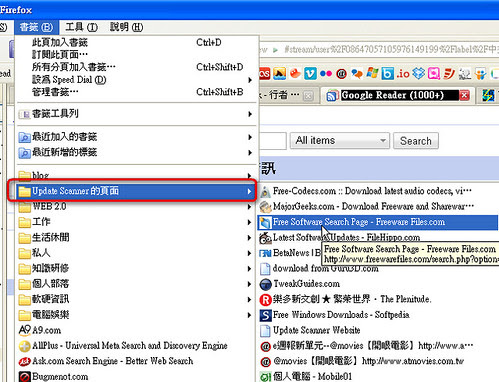Open the Bing 'b' bookmark icon
This screenshot has width=499, height=382.
(388, 73)
